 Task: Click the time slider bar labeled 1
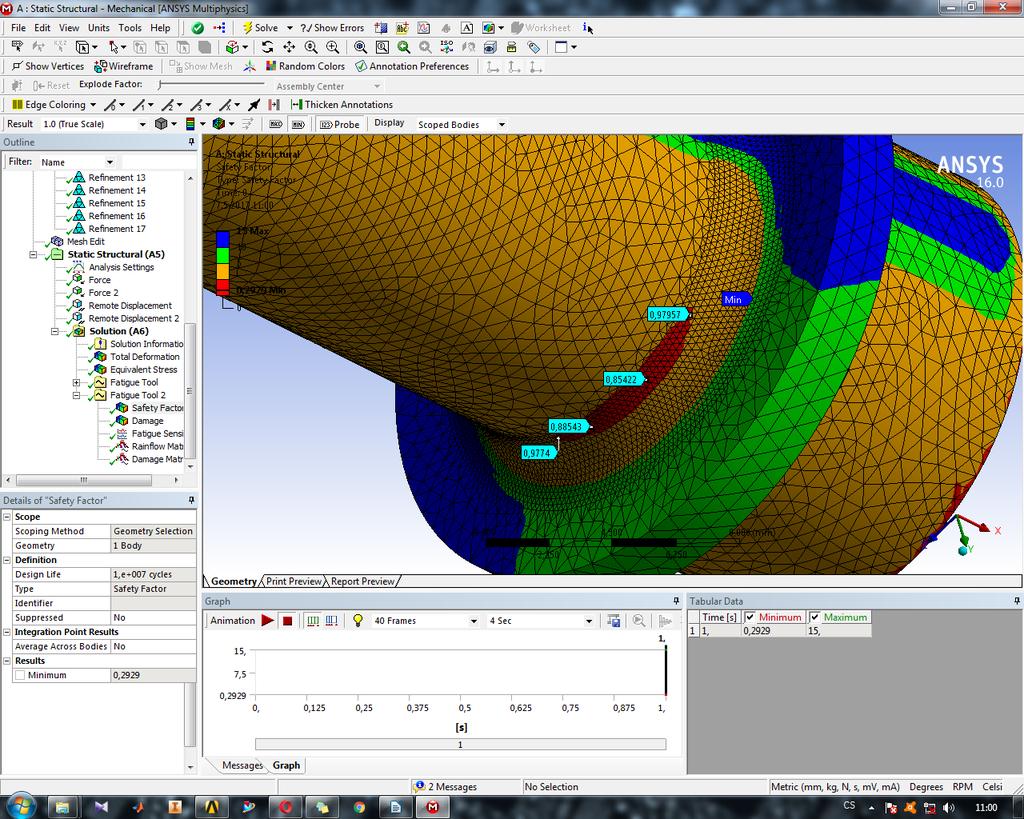(460, 745)
